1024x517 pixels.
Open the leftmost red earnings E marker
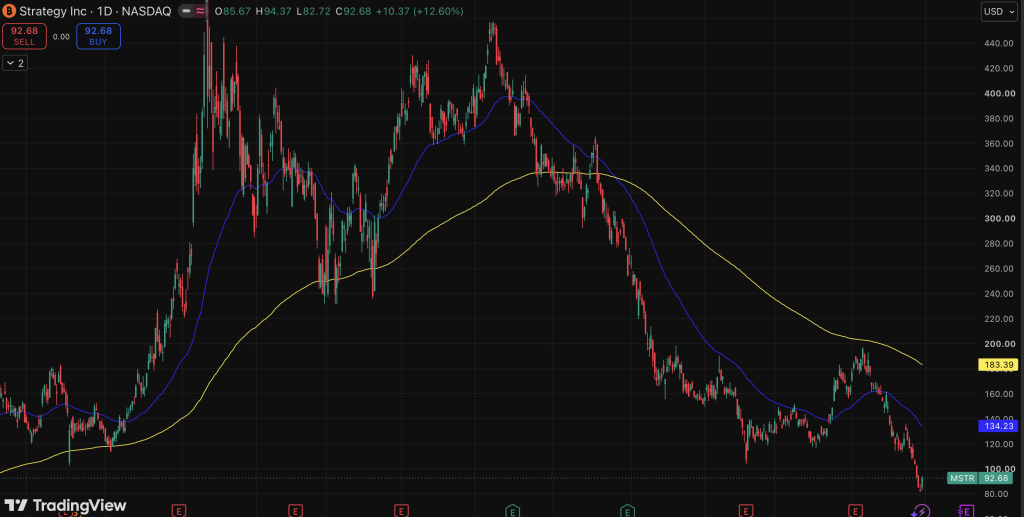coord(179,510)
